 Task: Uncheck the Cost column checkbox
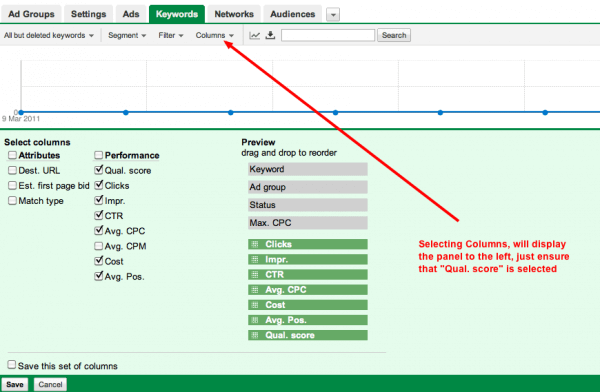[99, 261]
